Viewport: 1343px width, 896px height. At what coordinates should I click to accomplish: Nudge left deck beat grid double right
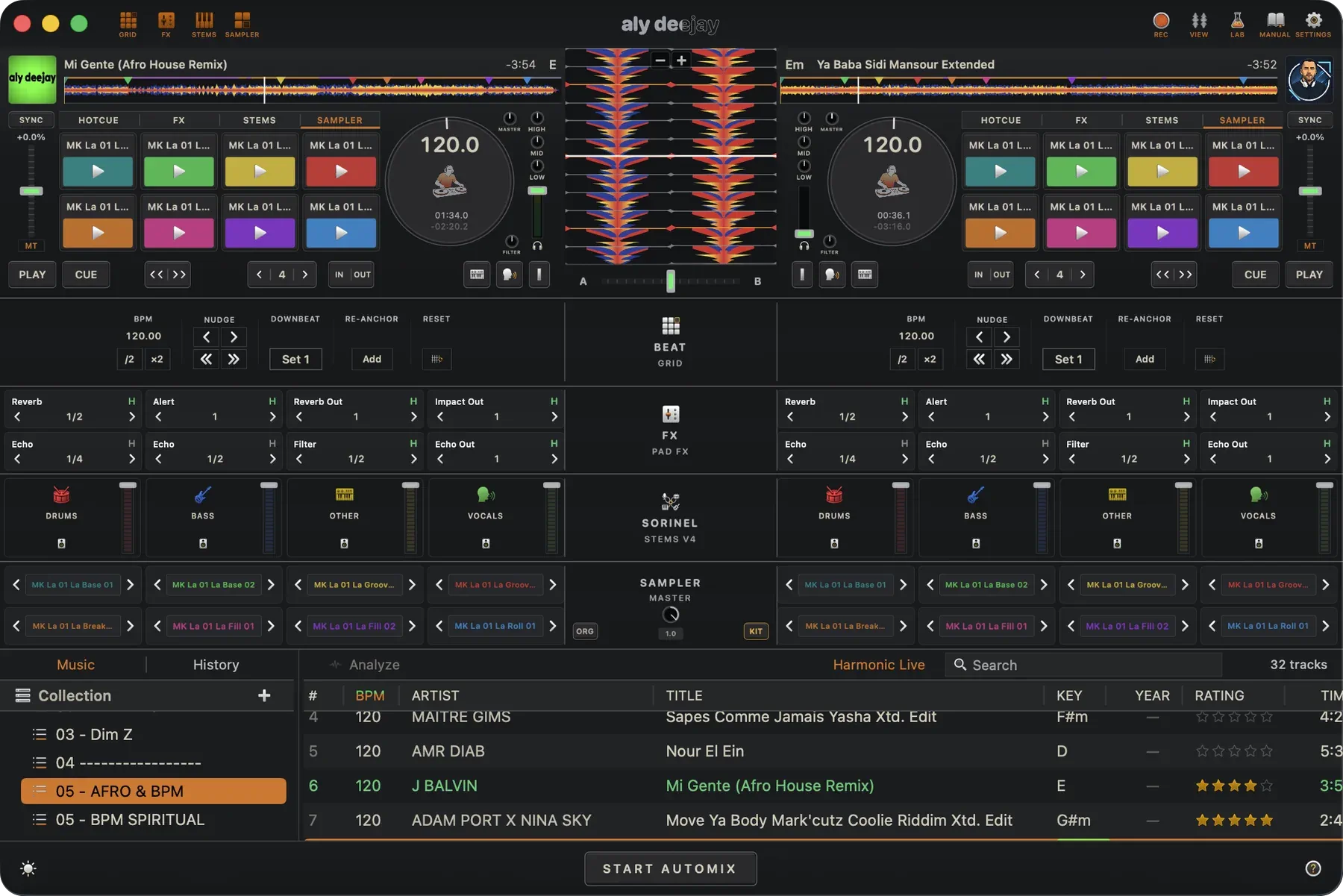(234, 360)
